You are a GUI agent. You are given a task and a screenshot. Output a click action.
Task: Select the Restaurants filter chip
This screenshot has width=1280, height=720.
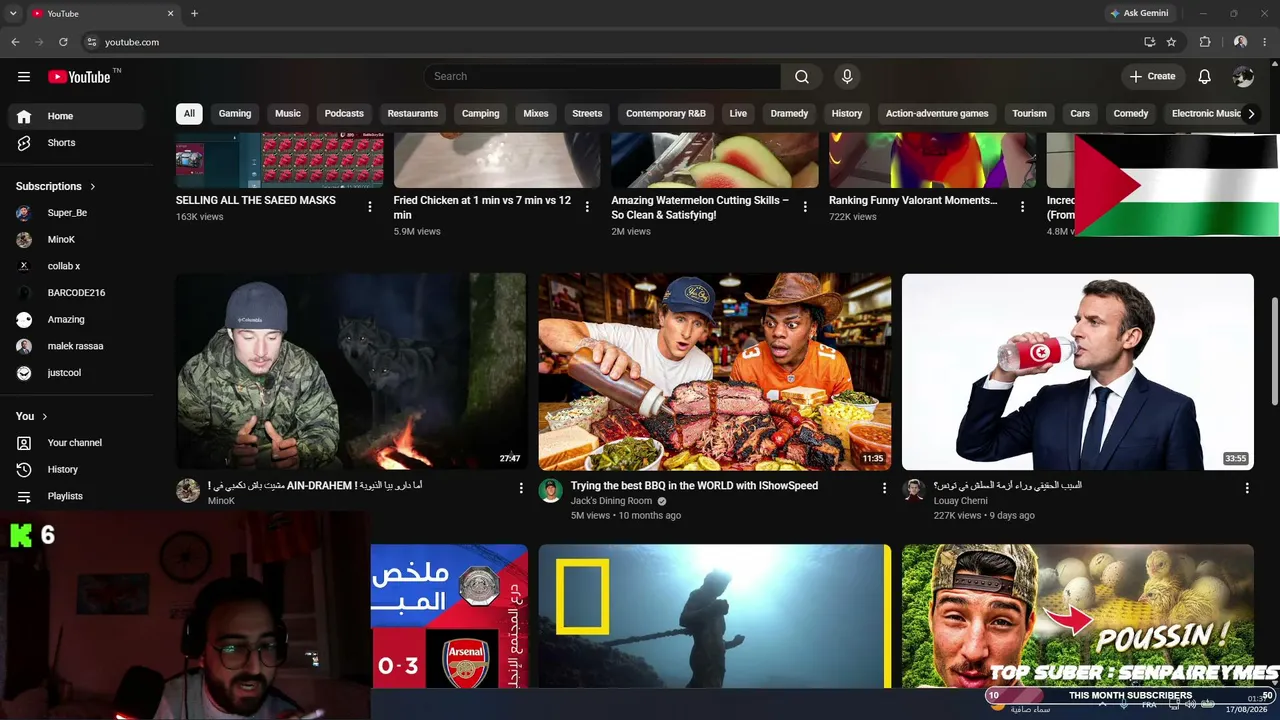tap(413, 114)
